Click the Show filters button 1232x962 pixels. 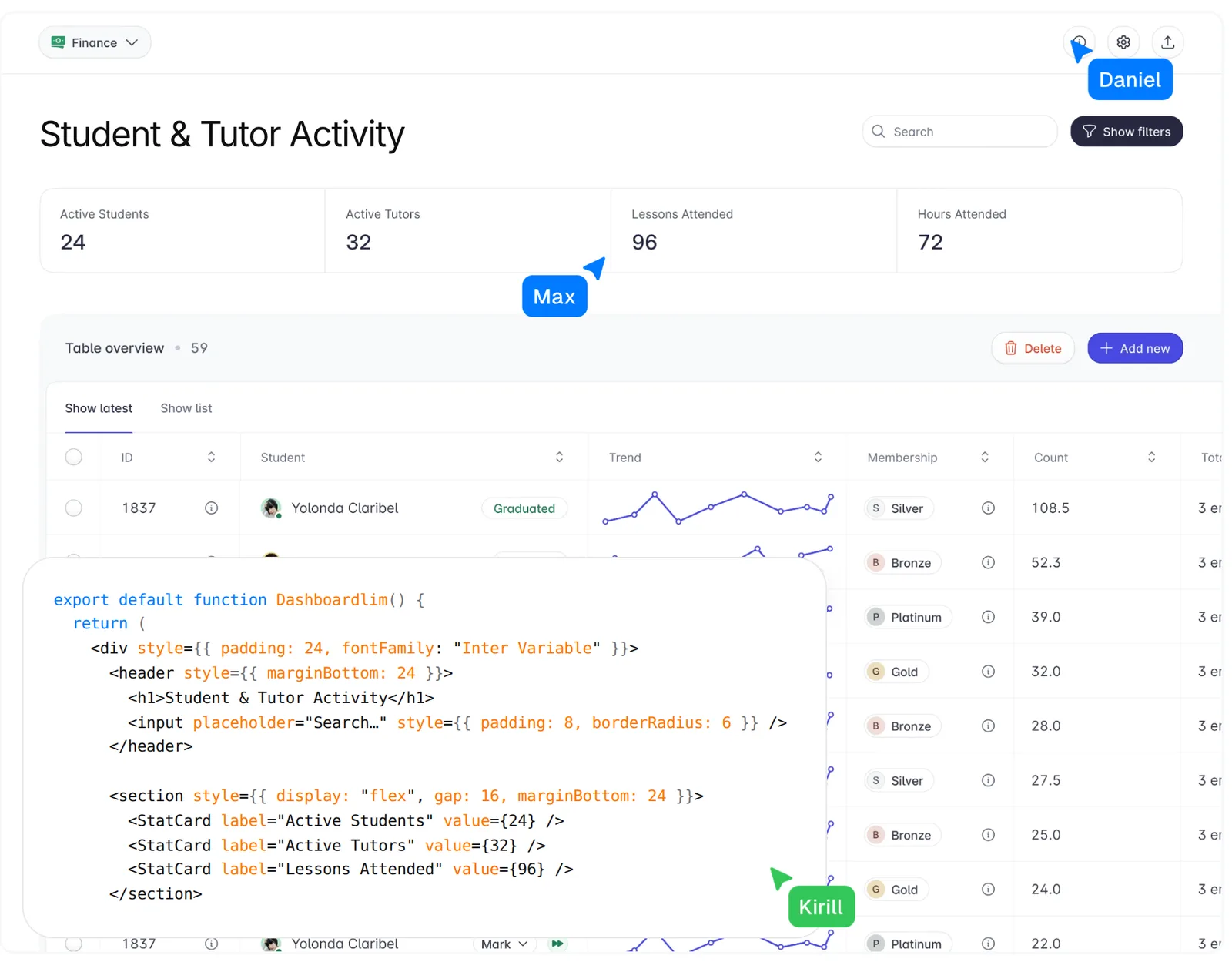1127,132
